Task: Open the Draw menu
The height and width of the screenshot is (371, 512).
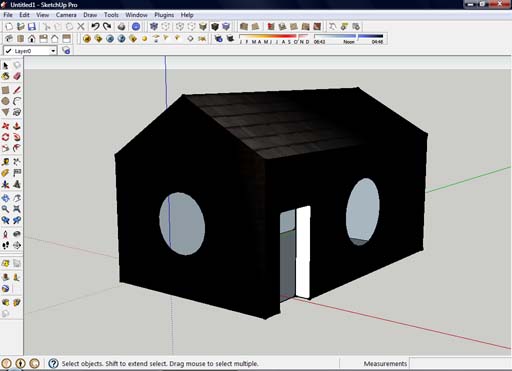Action: (x=90, y=15)
